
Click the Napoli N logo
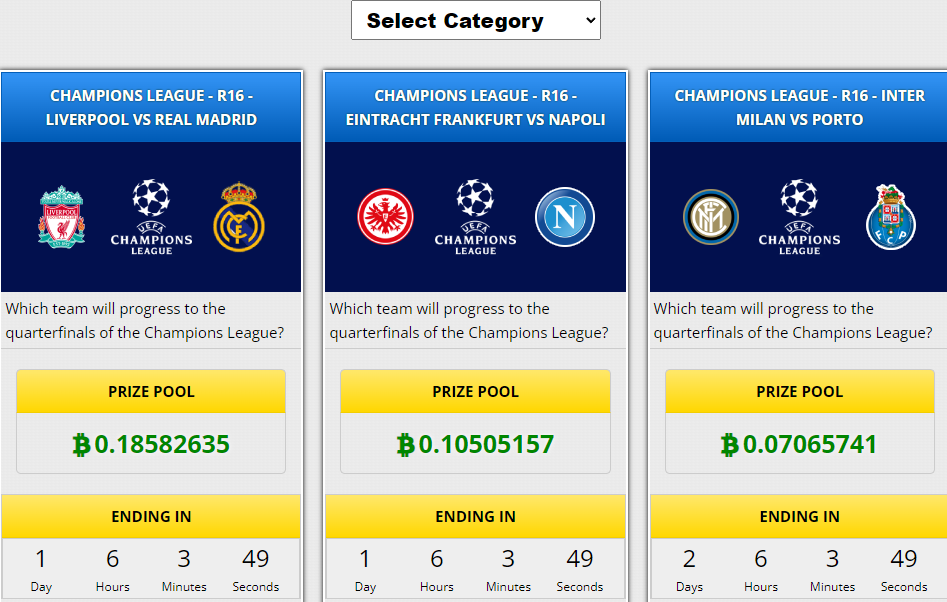(x=565, y=217)
